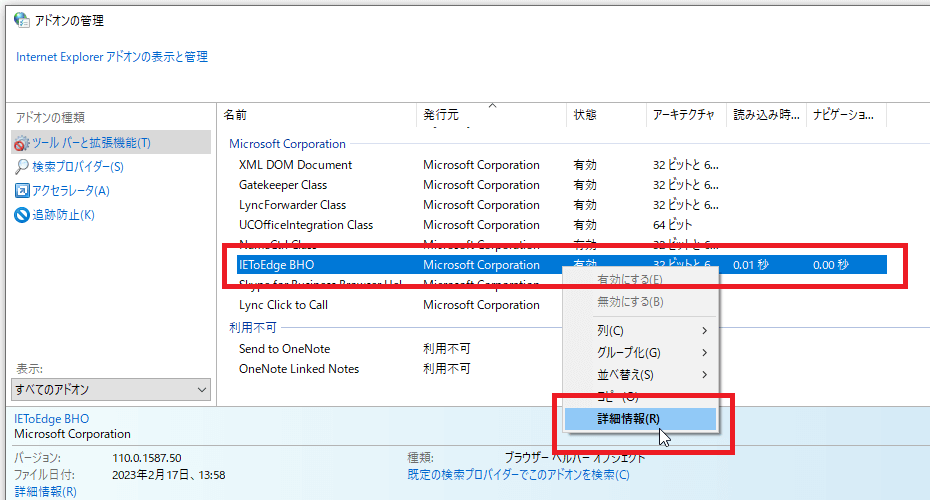Click 無効にする(B) context menu entry
The height and width of the screenshot is (500, 930).
630,302
